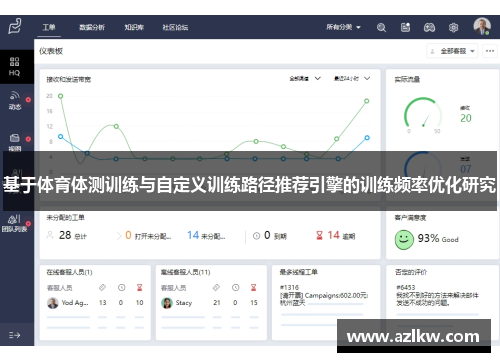Screen dimensions: 500x362
Task: Click clock icon in 在线客服人员 panel header
Action: click(x=122, y=287)
